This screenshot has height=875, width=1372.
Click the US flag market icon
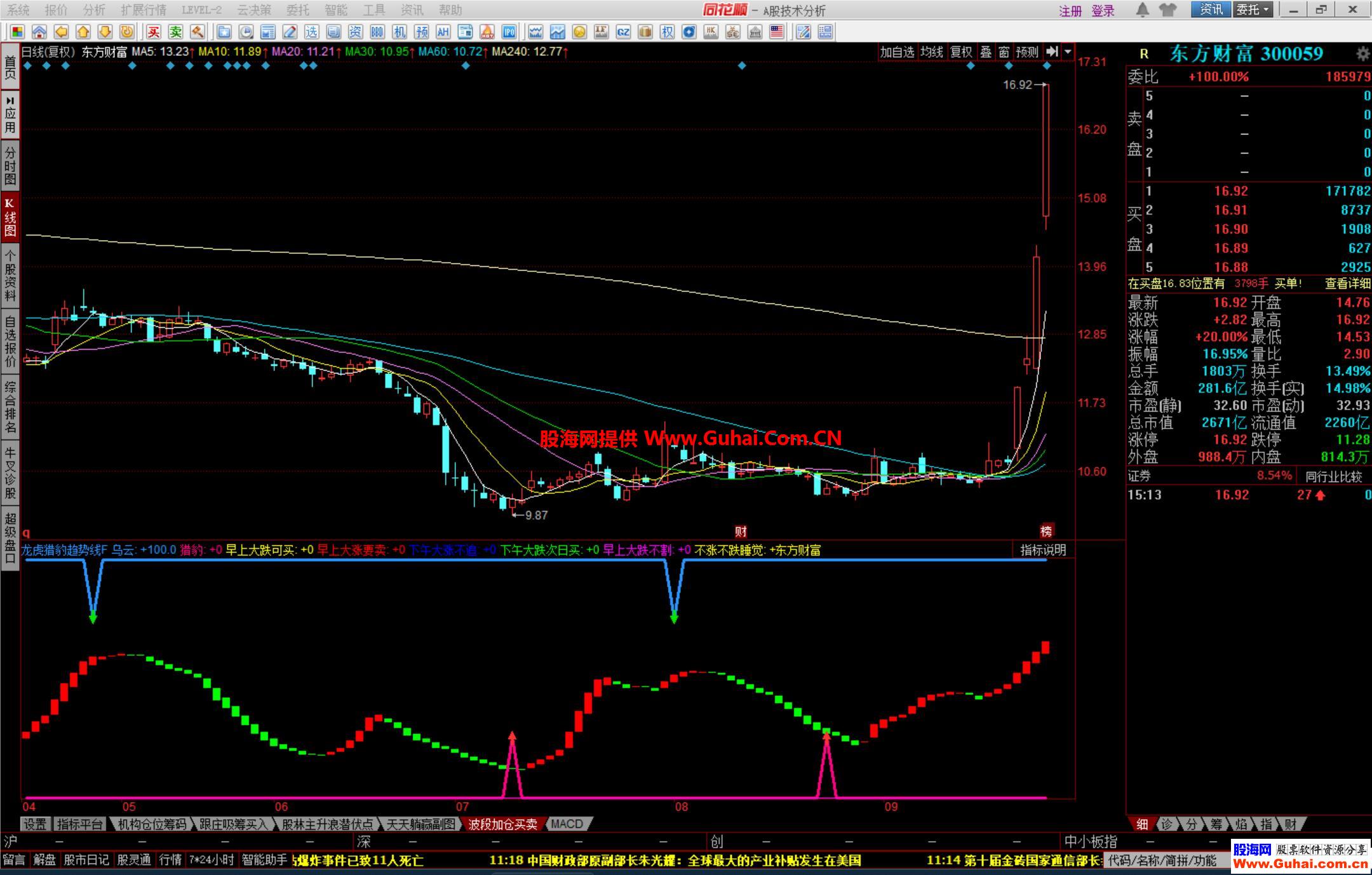[x=777, y=32]
